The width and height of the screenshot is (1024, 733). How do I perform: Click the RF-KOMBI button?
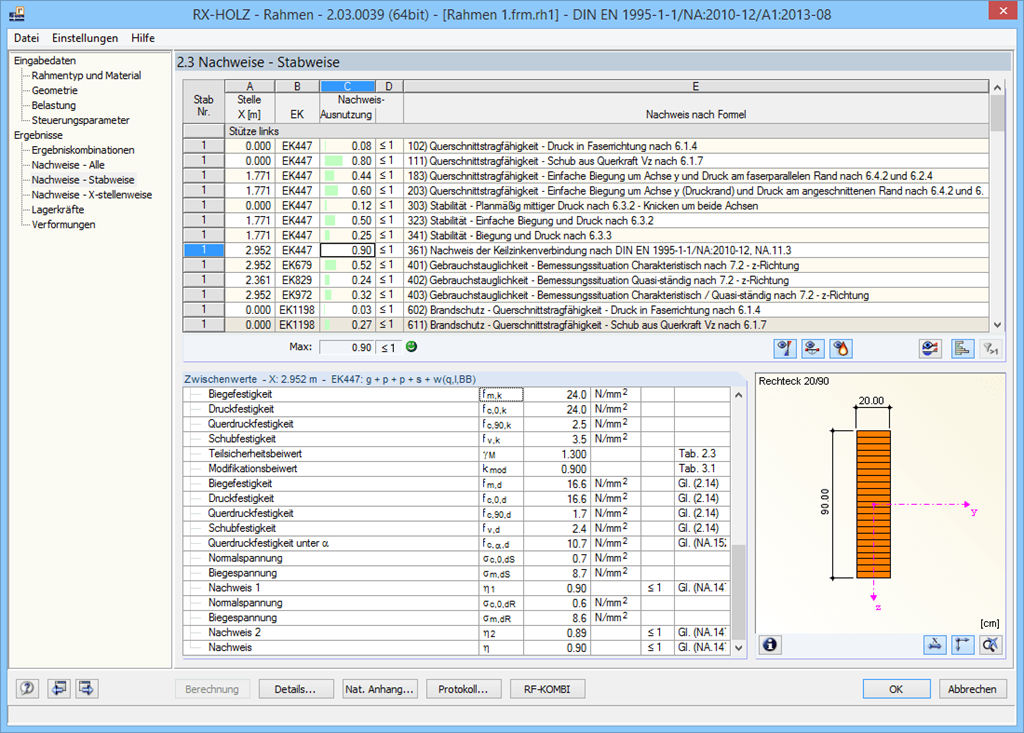click(x=547, y=689)
